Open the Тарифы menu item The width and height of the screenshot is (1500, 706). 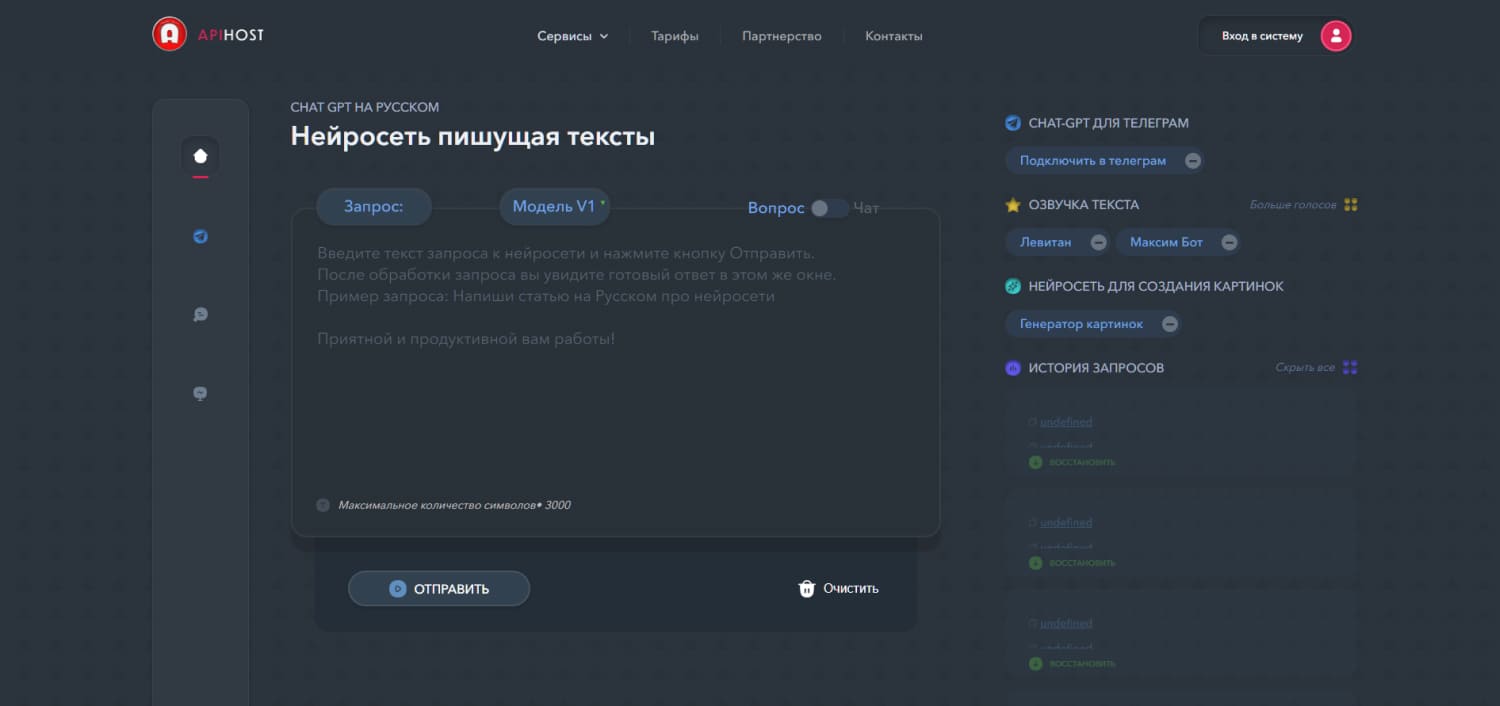coord(675,35)
